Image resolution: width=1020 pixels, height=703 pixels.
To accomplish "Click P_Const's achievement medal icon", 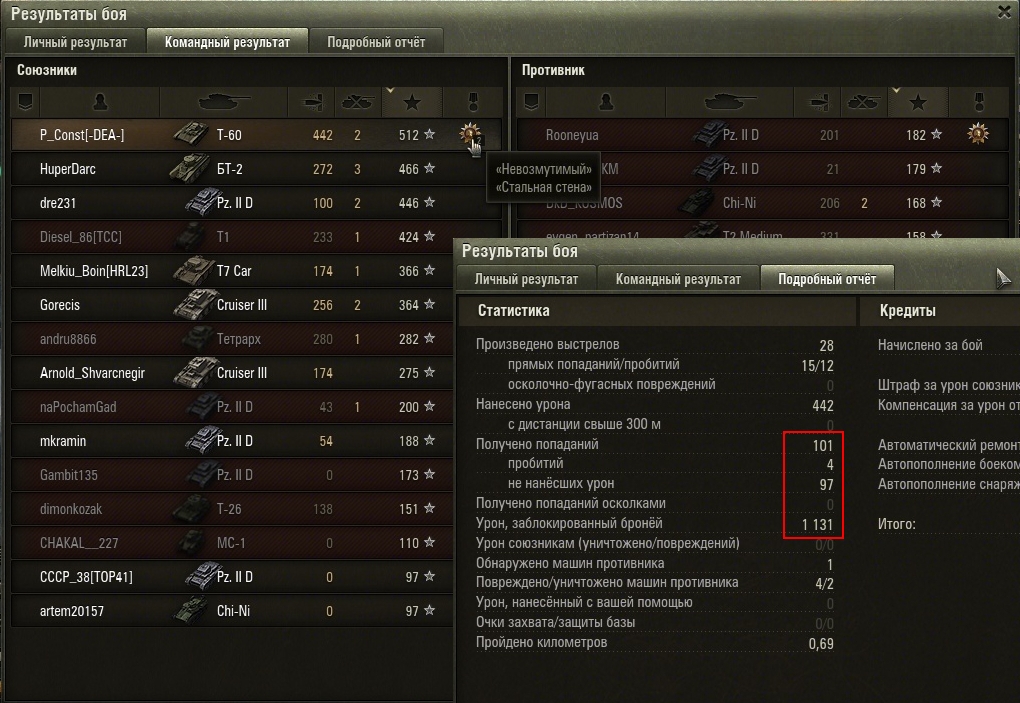I will (470, 134).
